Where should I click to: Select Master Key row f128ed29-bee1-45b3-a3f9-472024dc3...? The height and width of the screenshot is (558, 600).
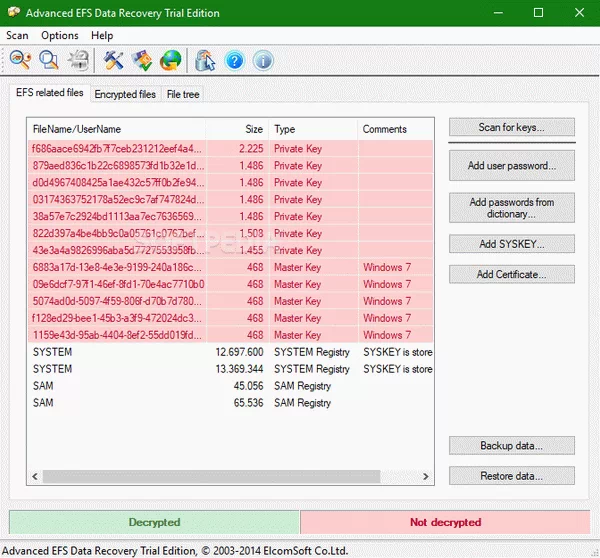pyautogui.click(x=230, y=318)
